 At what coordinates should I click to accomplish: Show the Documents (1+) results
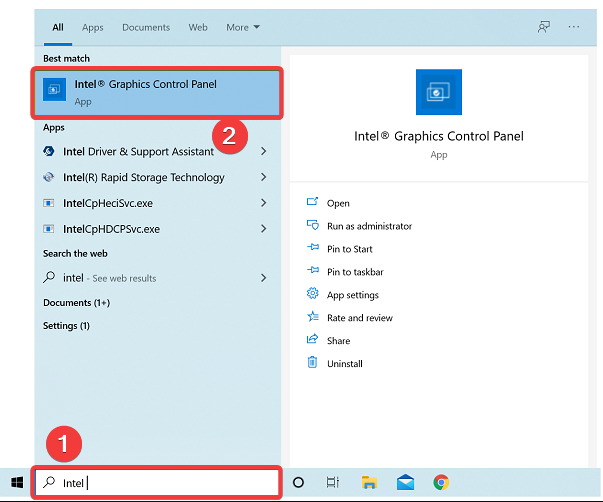click(77, 303)
